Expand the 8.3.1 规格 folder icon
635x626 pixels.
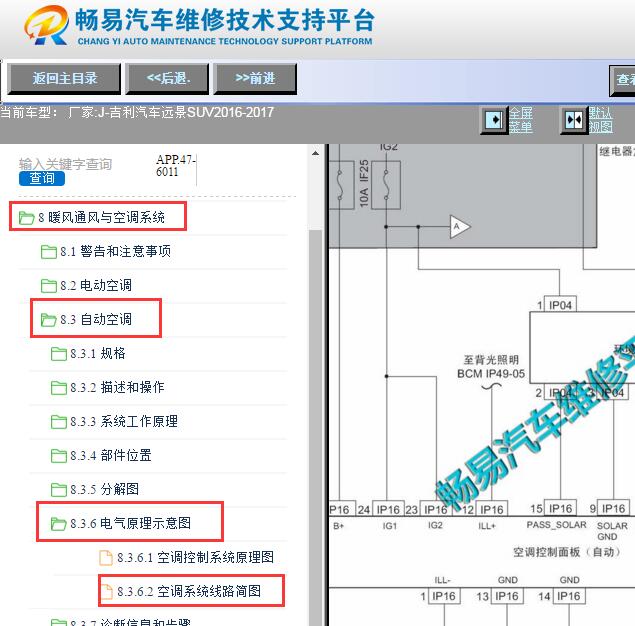59,354
